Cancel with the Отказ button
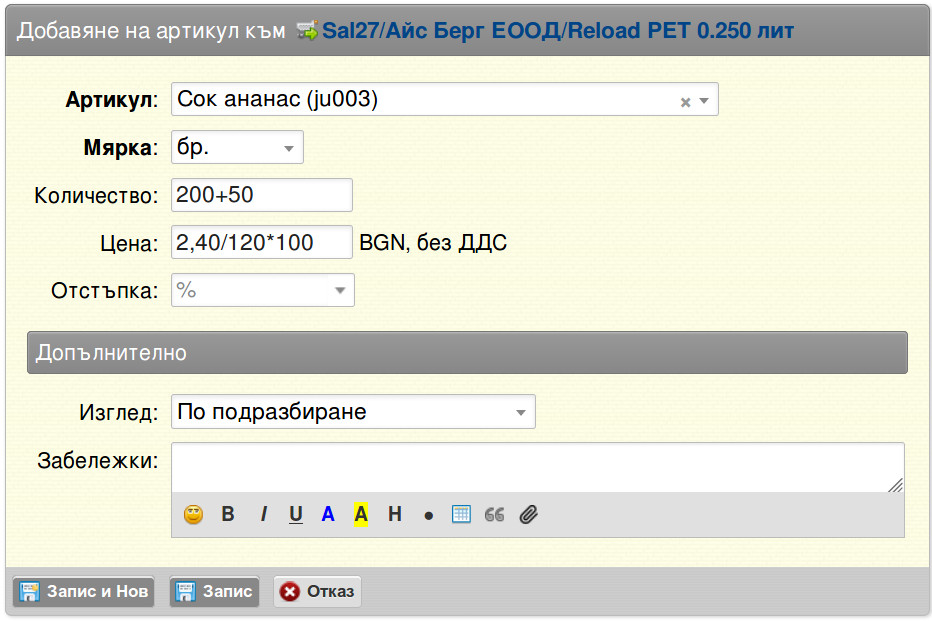Image resolution: width=932 pixels, height=621 pixels. tap(317, 592)
